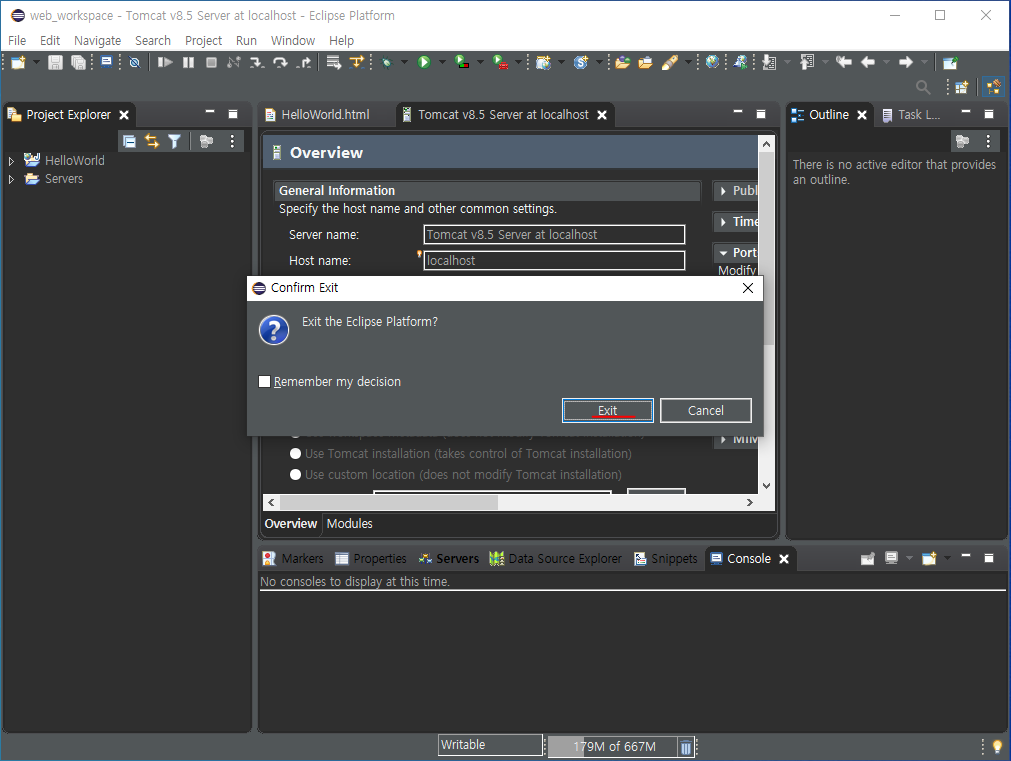Click the Open Perspective icon
The height and width of the screenshot is (761, 1011).
pyautogui.click(x=962, y=87)
